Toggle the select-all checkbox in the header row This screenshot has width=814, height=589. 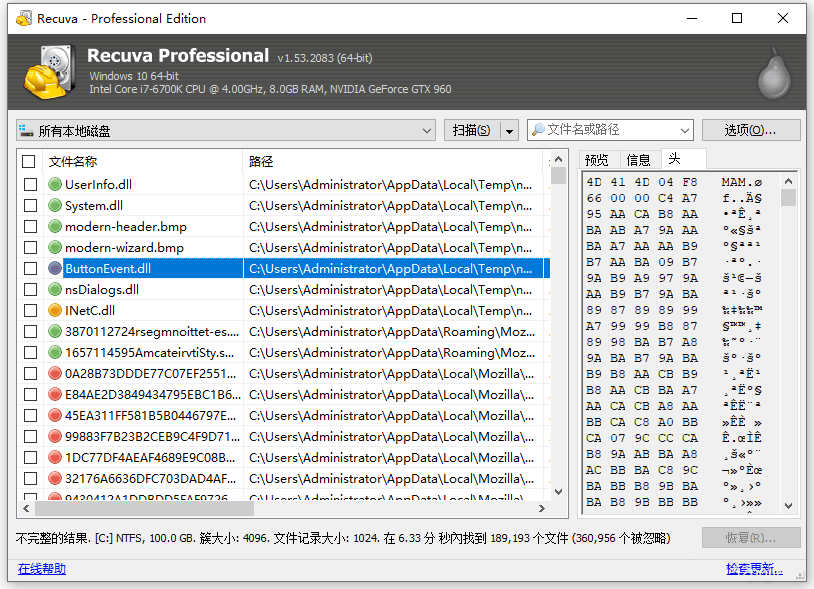coord(29,161)
